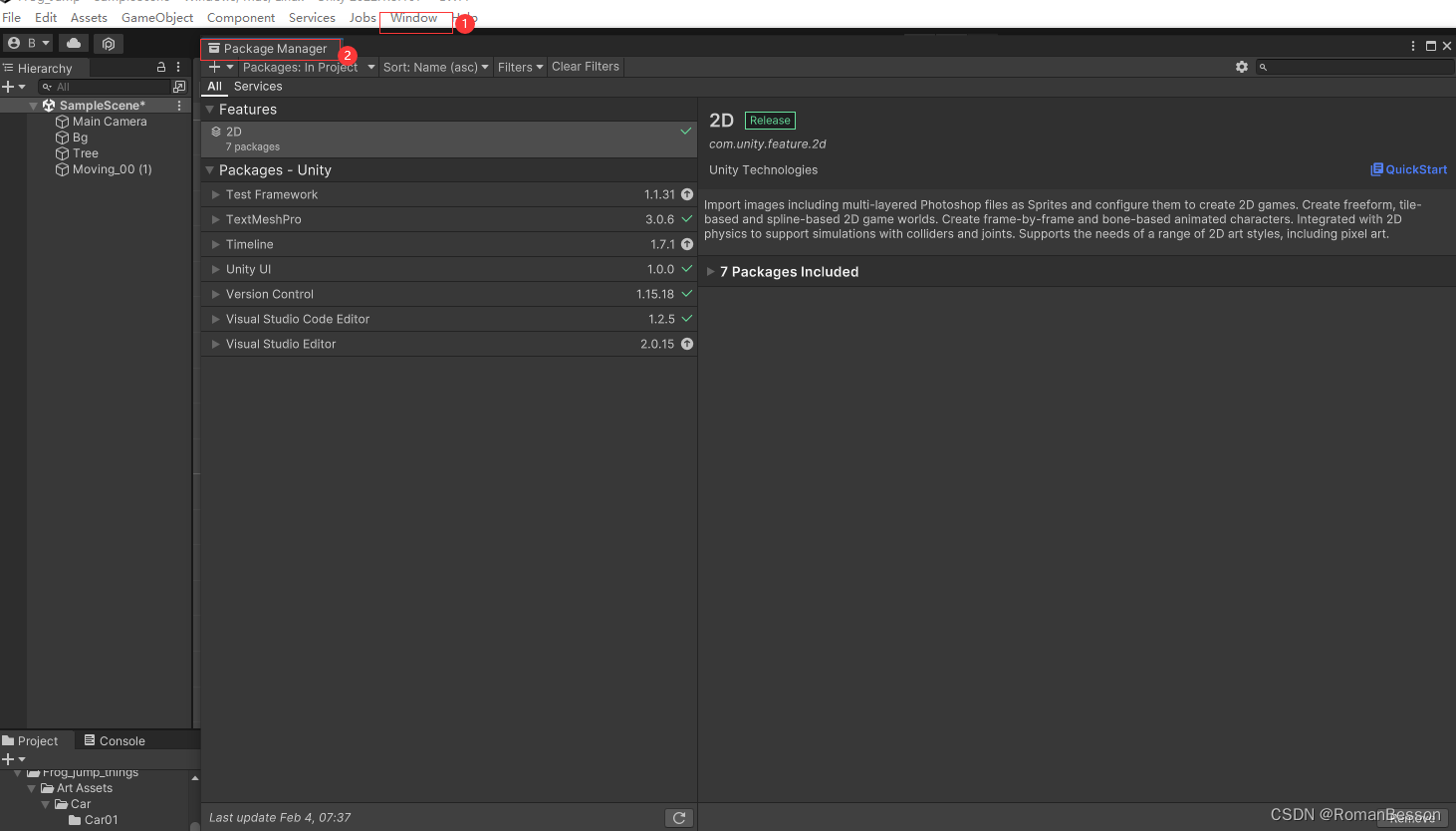
Task: Select the Version Control package row
Action: coord(449,294)
